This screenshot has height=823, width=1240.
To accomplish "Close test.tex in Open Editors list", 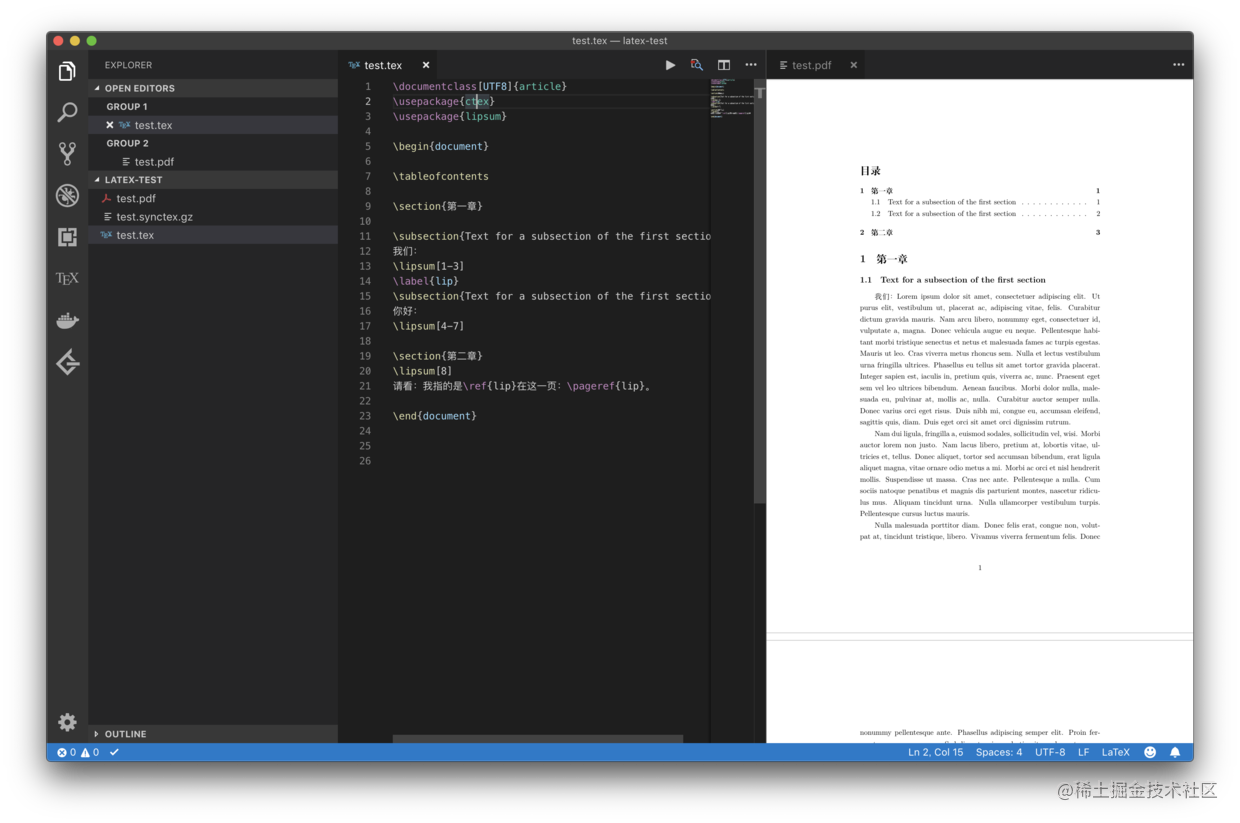I will tap(110, 125).
